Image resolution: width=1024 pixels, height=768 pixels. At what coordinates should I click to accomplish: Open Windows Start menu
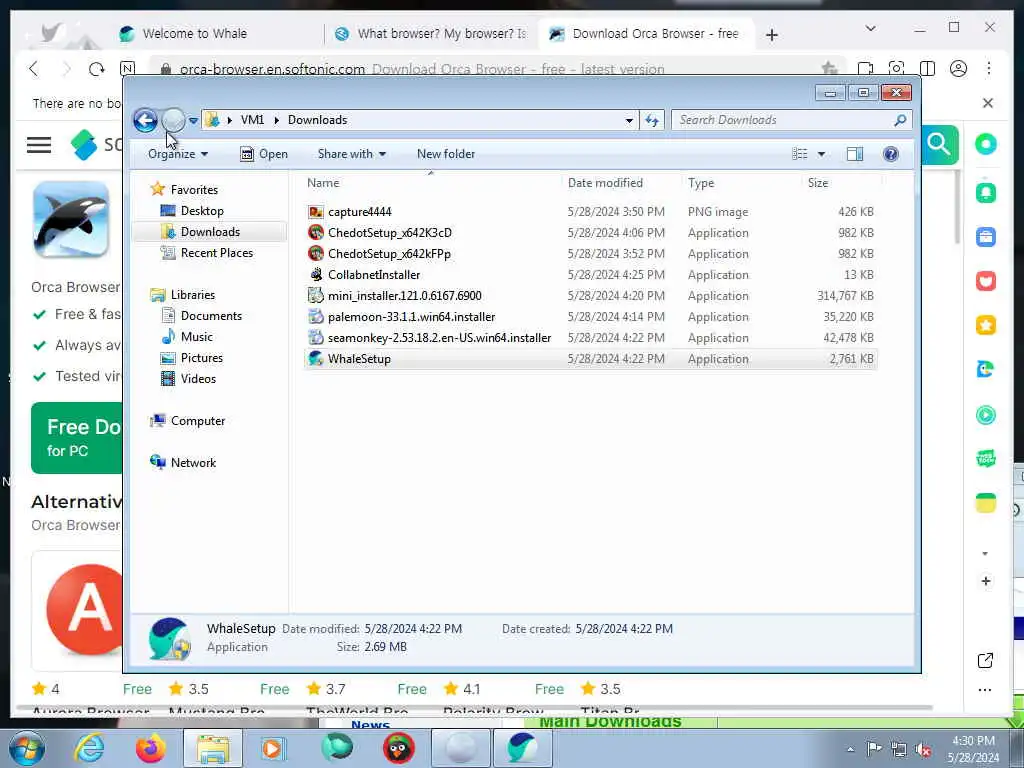pos(26,748)
